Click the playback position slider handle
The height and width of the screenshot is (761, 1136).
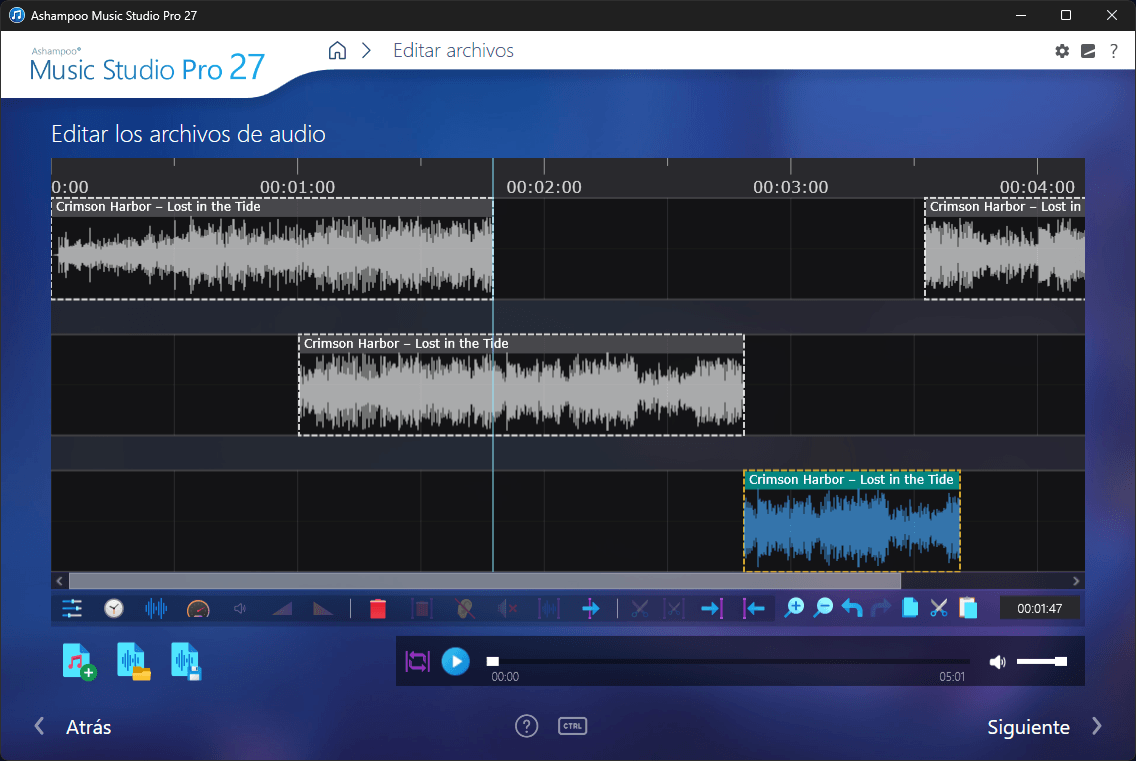[493, 661]
